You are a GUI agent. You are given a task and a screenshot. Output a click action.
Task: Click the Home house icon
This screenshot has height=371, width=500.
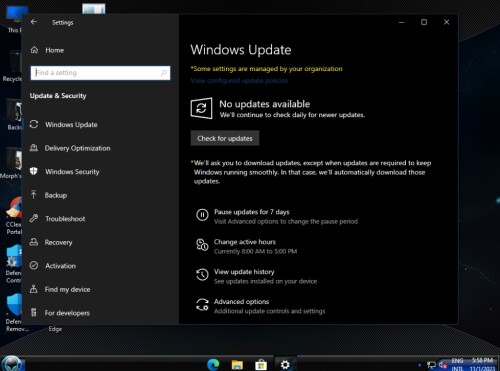click(x=34, y=50)
